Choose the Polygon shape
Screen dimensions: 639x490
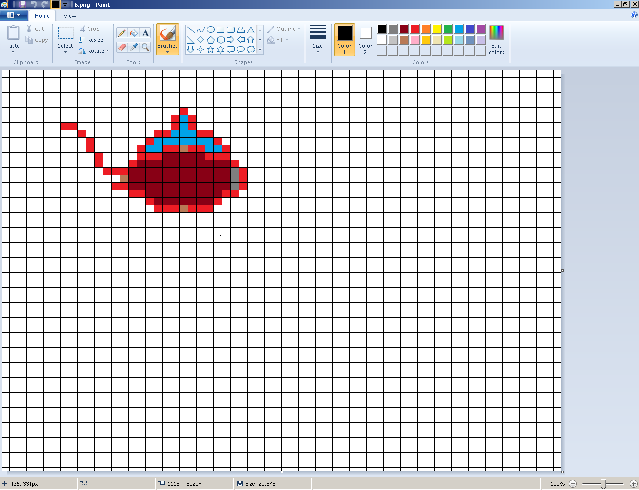coord(241,30)
